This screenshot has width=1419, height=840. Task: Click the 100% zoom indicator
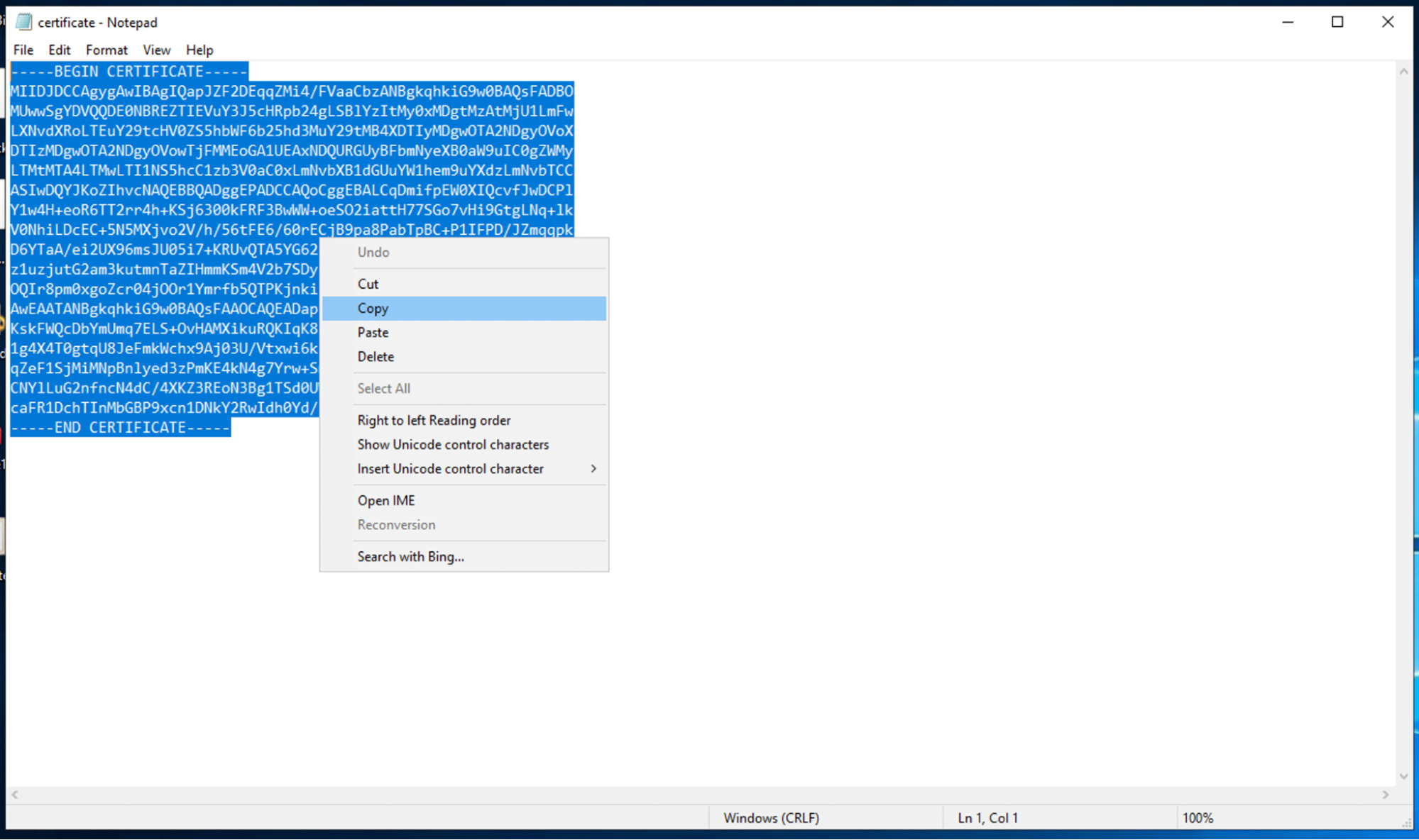click(x=1198, y=817)
